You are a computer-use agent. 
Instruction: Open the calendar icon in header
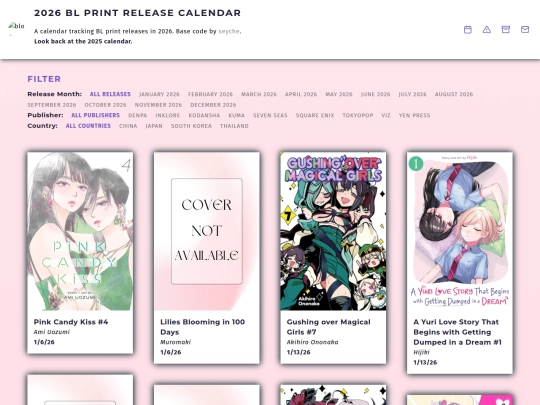(x=468, y=30)
